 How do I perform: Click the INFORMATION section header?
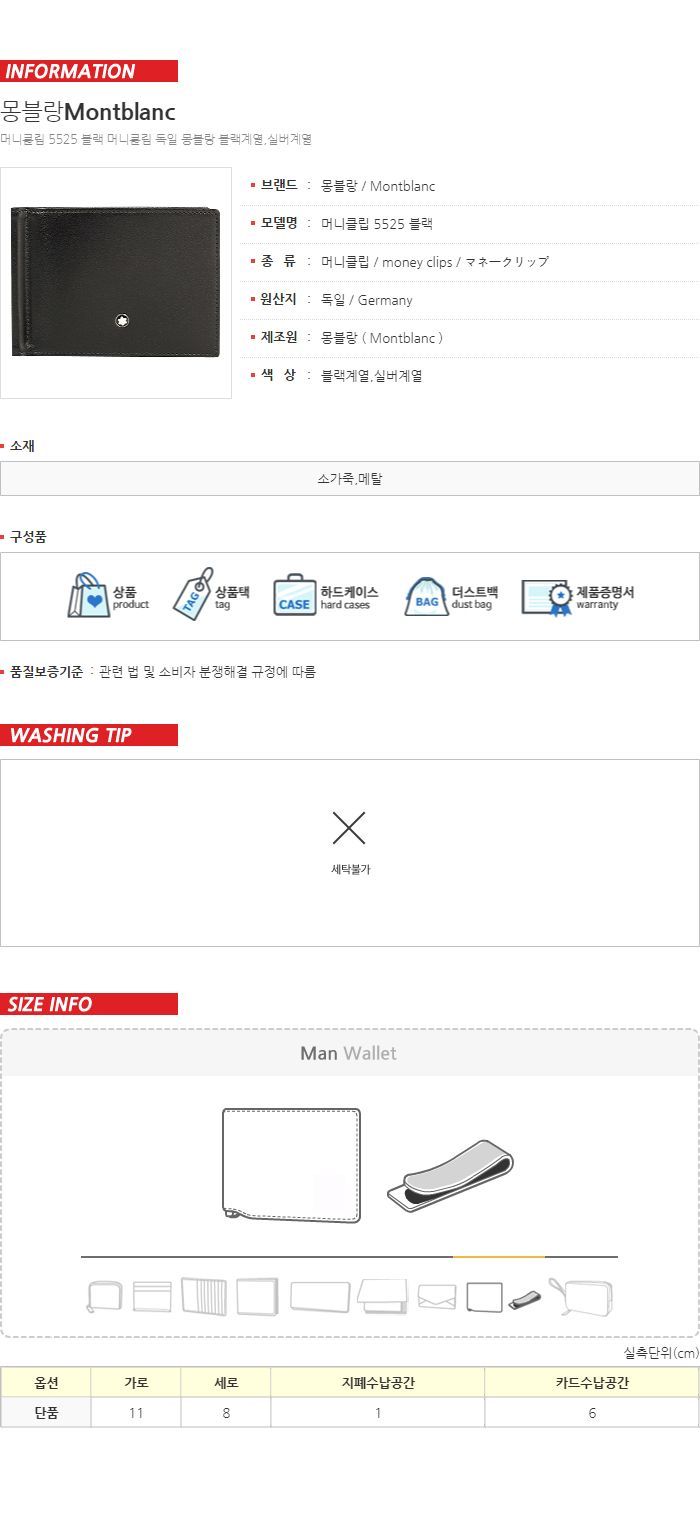(89, 71)
